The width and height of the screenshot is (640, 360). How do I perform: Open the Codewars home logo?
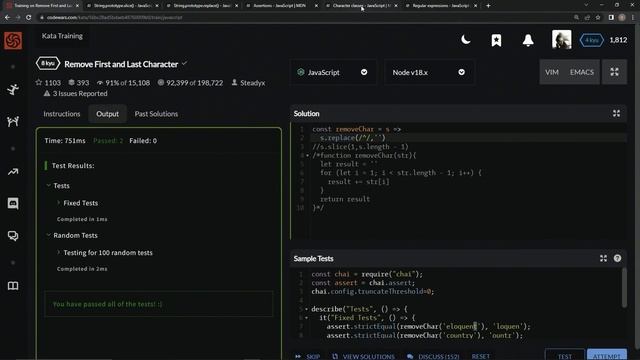(13, 40)
